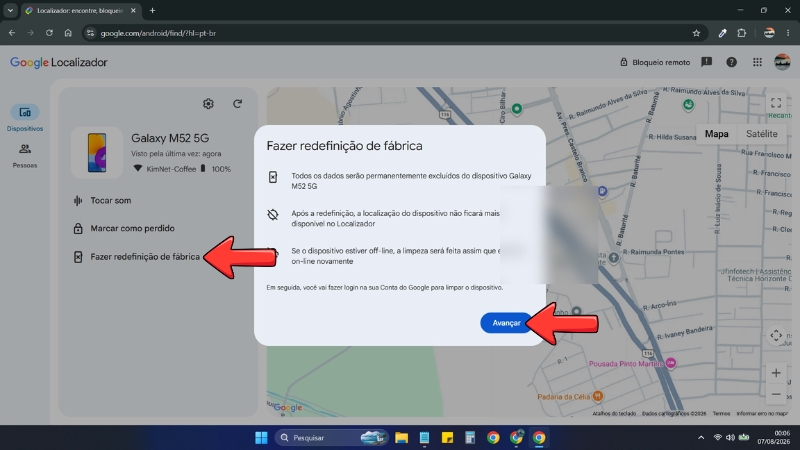
Task: Open the Chrome three-dot menu
Action: point(788,33)
